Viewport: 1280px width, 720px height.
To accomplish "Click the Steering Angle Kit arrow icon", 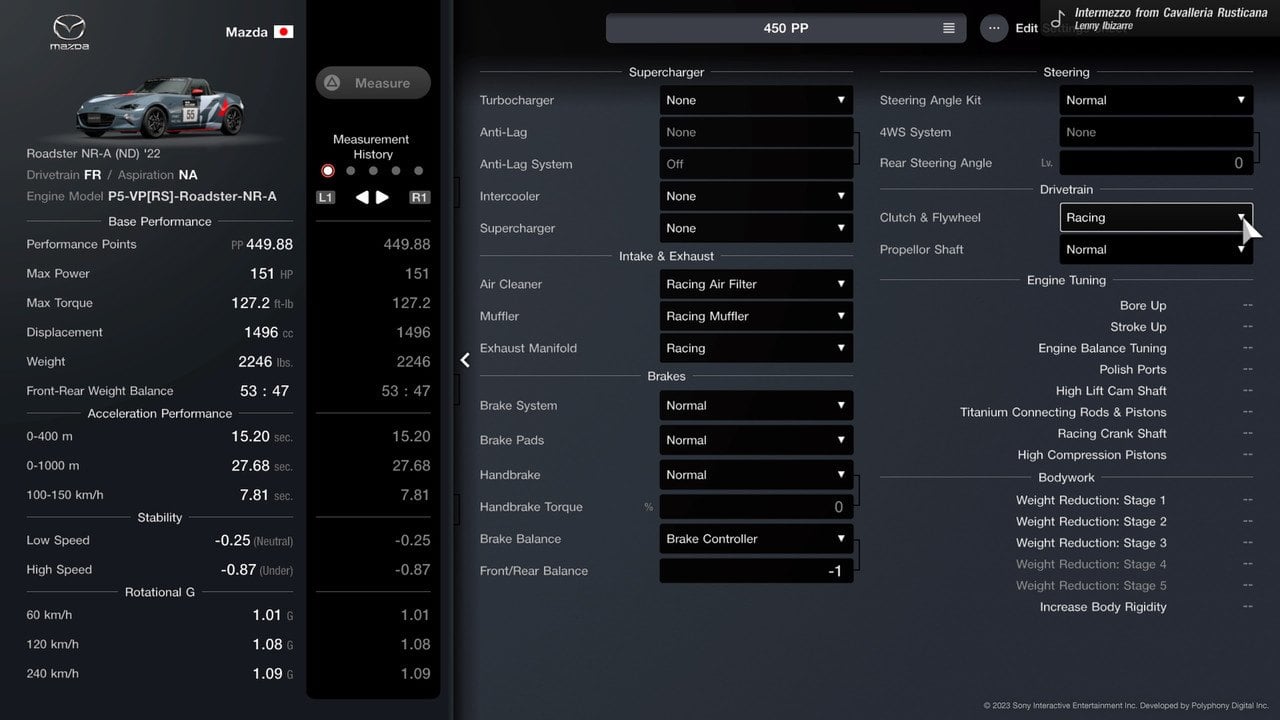I will click(1241, 100).
